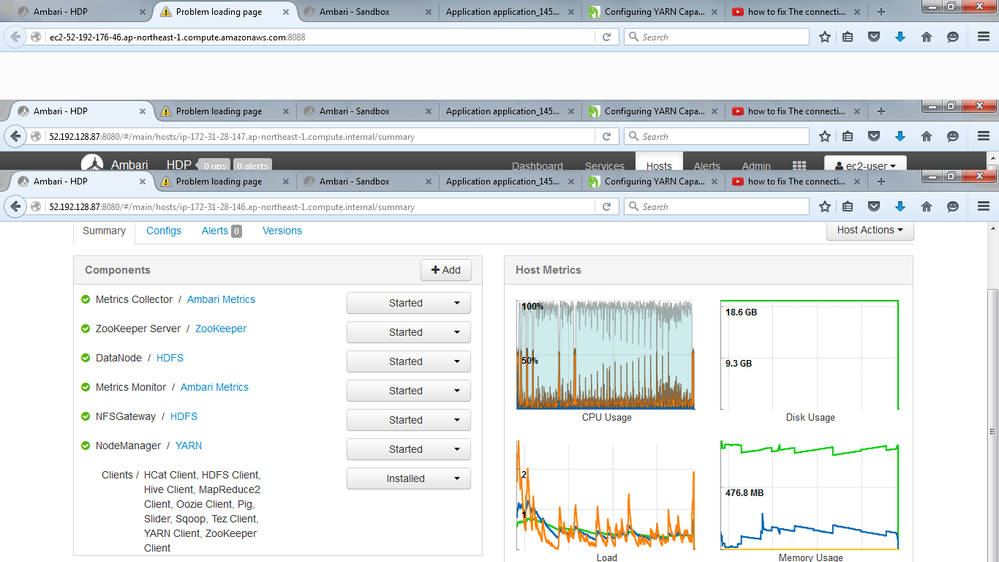This screenshot has width=999, height=562.
Task: Bookmark page using star in topmost toolbar
Action: [x=825, y=37]
